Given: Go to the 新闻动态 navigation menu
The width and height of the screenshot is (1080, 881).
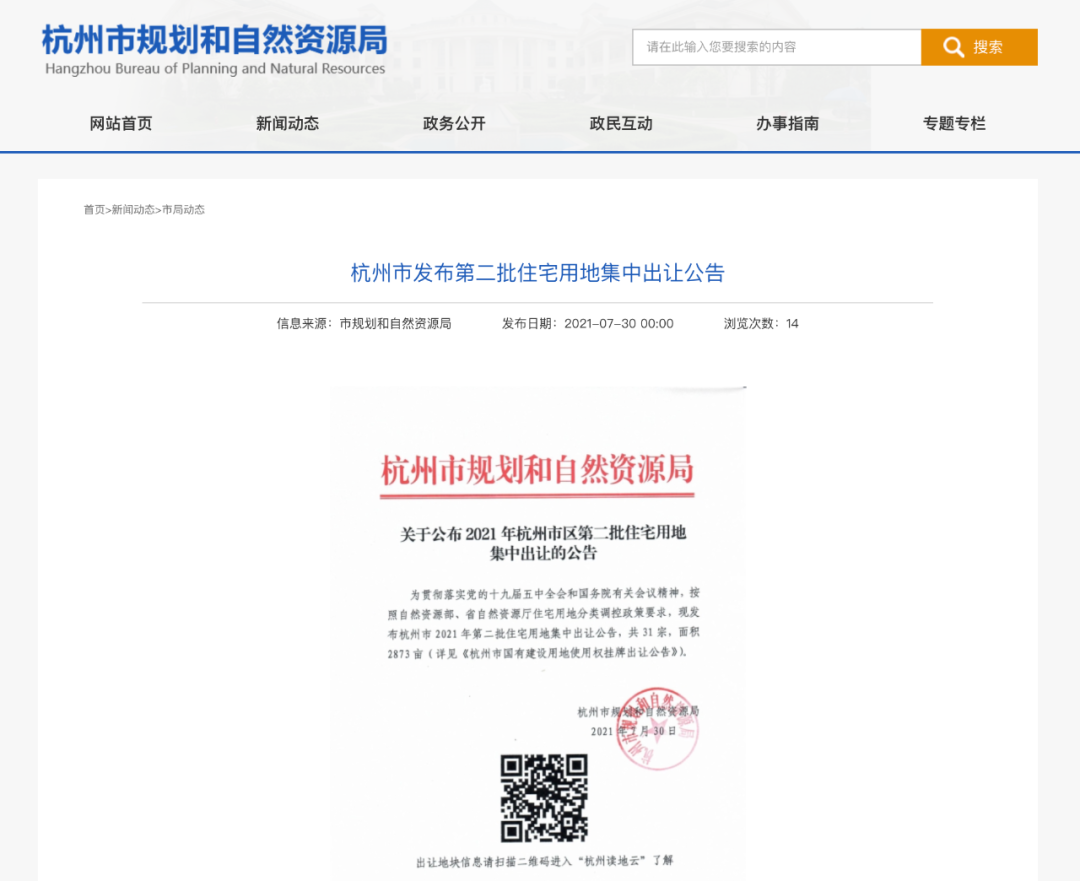Looking at the screenshot, I should (287, 124).
